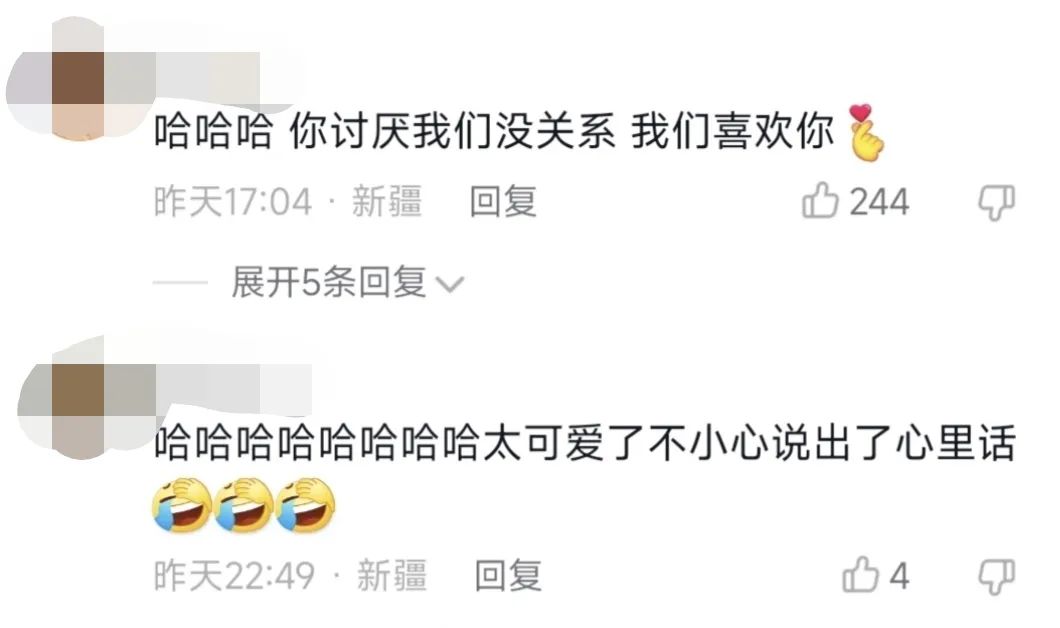Click the last laughing-crying emoji
1060x628 pixels.
pyautogui.click(x=306, y=505)
